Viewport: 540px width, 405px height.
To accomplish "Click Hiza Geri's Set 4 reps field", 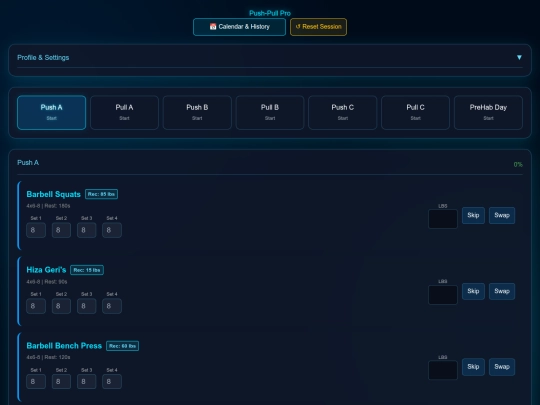I will tap(112, 306).
